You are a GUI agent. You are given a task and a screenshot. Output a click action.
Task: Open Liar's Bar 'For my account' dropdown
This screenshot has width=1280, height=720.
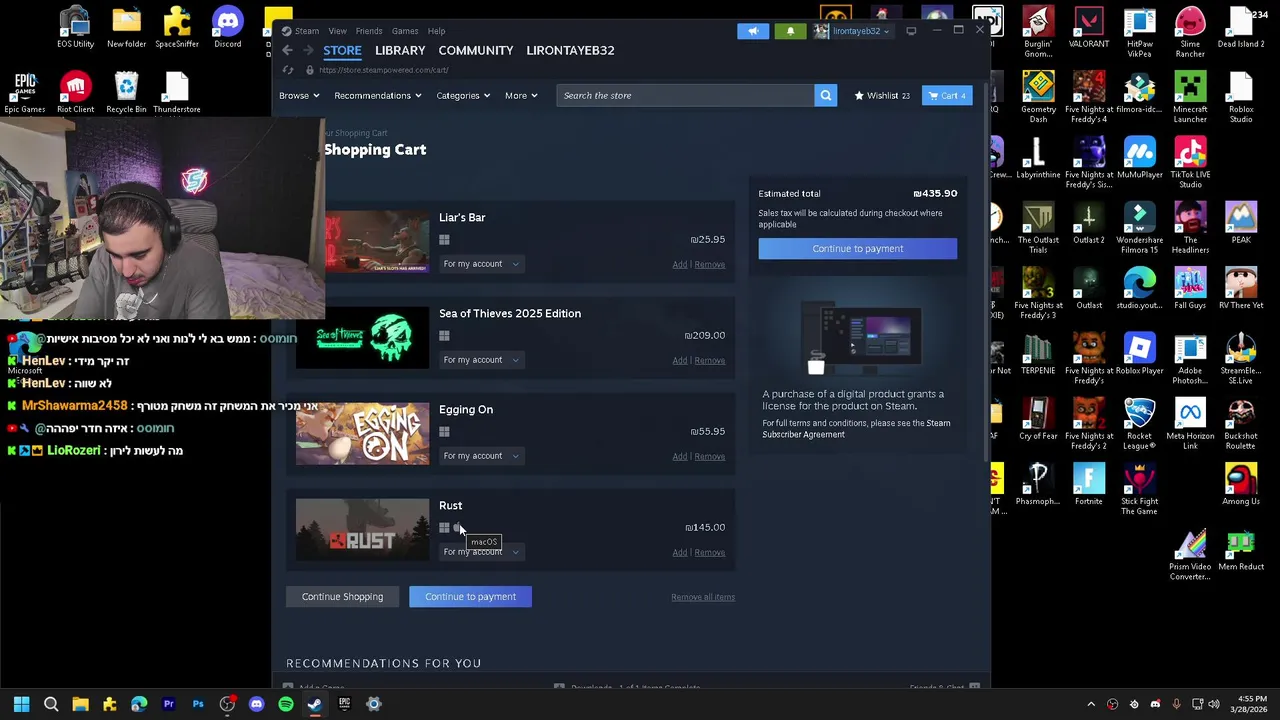pyautogui.click(x=481, y=264)
